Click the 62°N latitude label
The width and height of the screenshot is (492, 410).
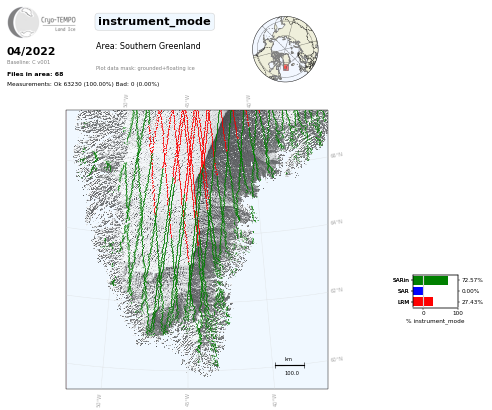click(x=336, y=290)
